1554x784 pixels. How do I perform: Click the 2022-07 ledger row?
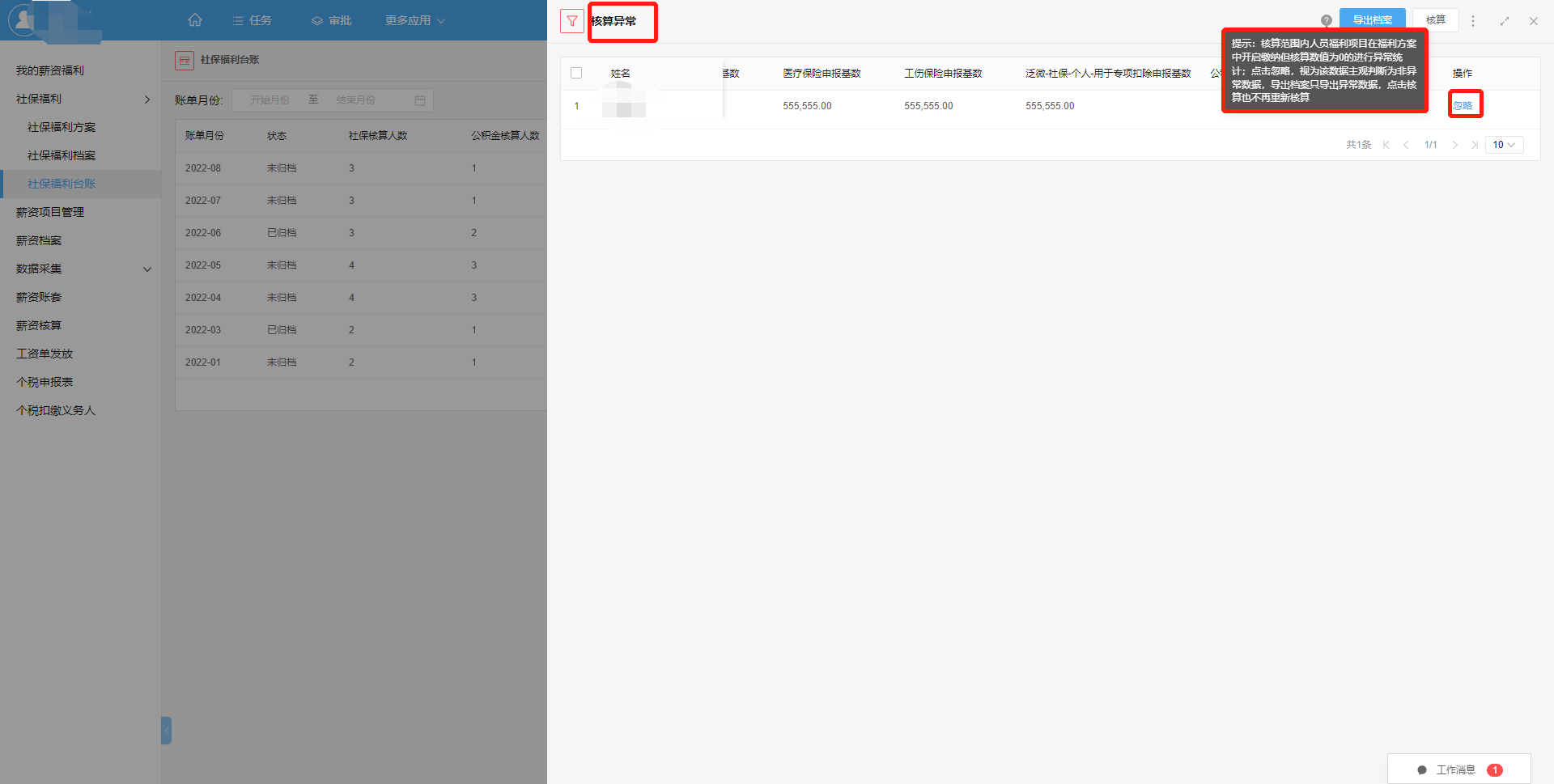361,201
